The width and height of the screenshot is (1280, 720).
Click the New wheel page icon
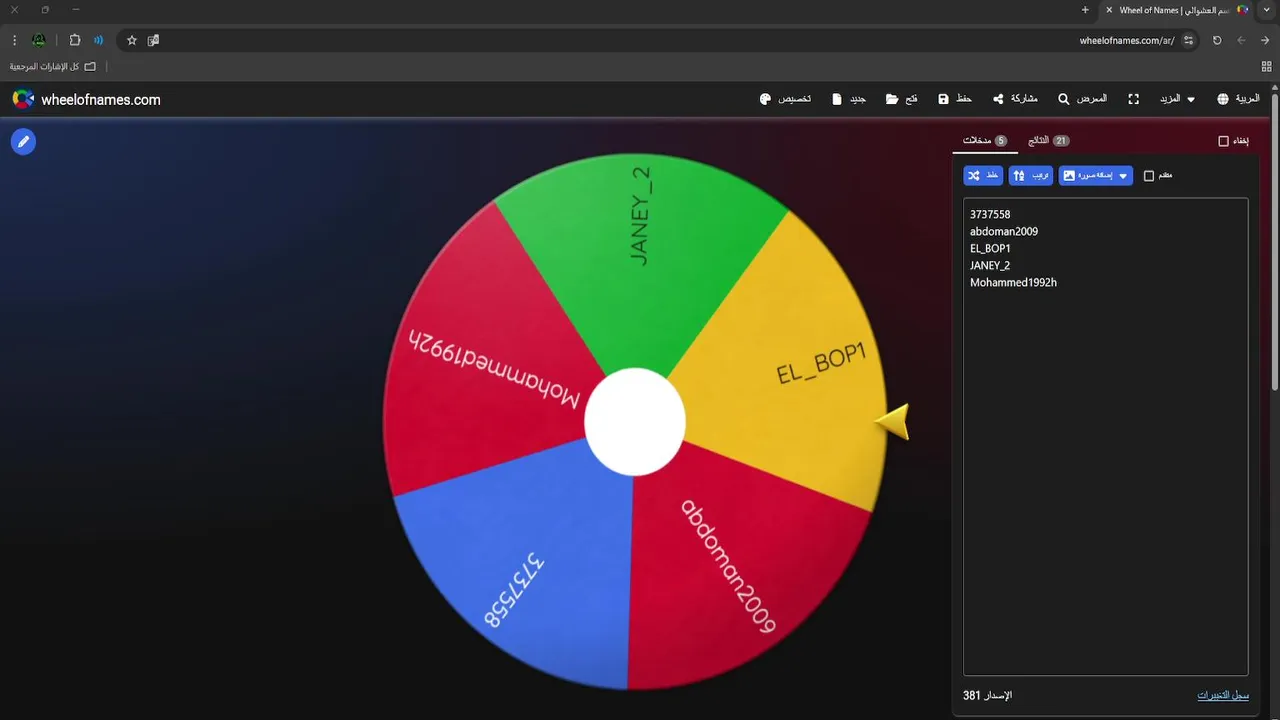837,99
